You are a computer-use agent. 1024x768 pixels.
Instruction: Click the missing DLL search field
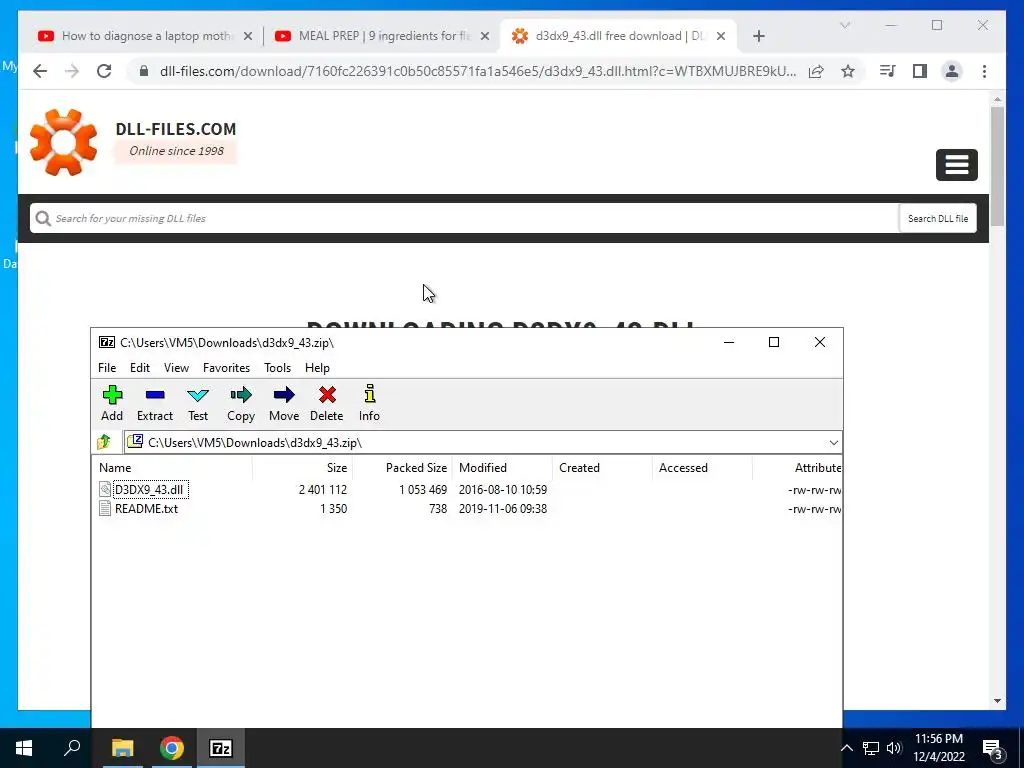tap(464, 218)
